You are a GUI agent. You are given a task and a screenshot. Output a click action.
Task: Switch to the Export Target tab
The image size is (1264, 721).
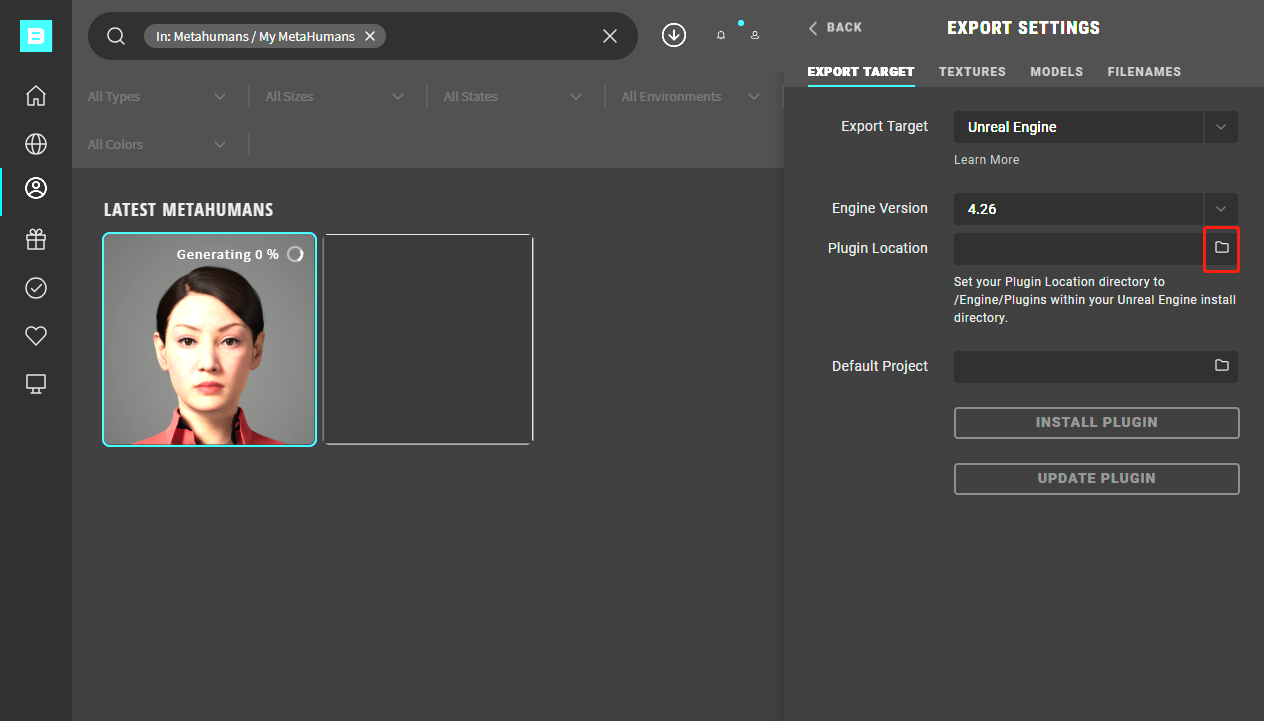861,72
